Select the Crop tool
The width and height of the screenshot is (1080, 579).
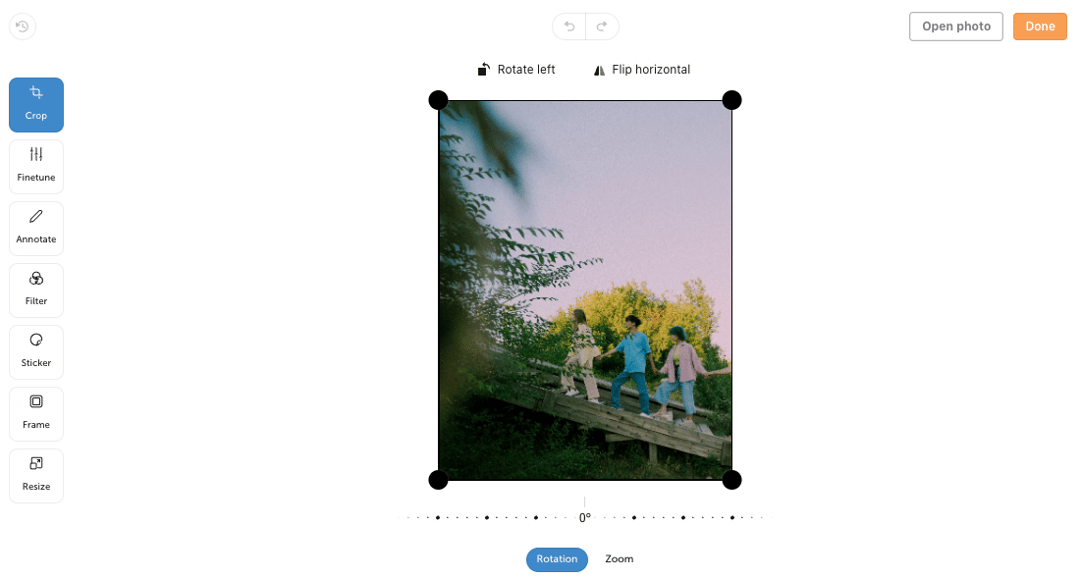[36, 105]
